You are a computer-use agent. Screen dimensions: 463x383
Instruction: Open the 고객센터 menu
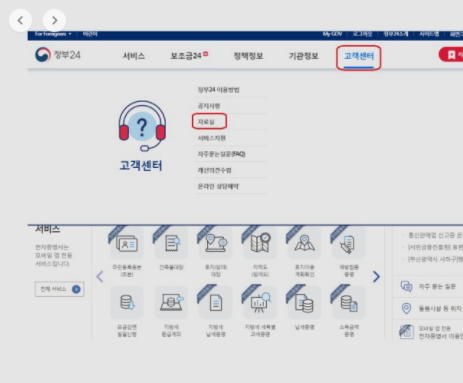click(359, 56)
